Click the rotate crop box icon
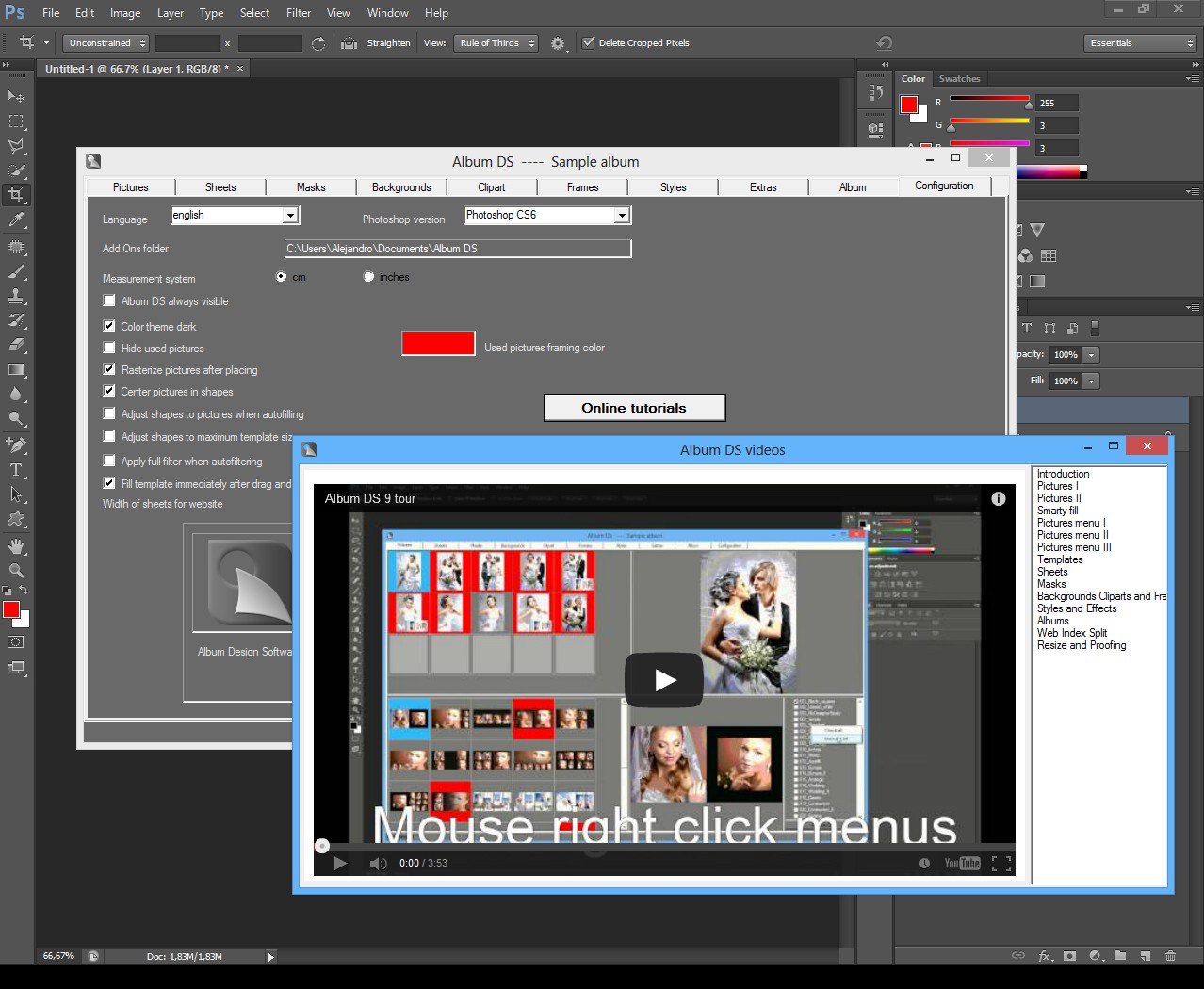 pyautogui.click(x=318, y=43)
